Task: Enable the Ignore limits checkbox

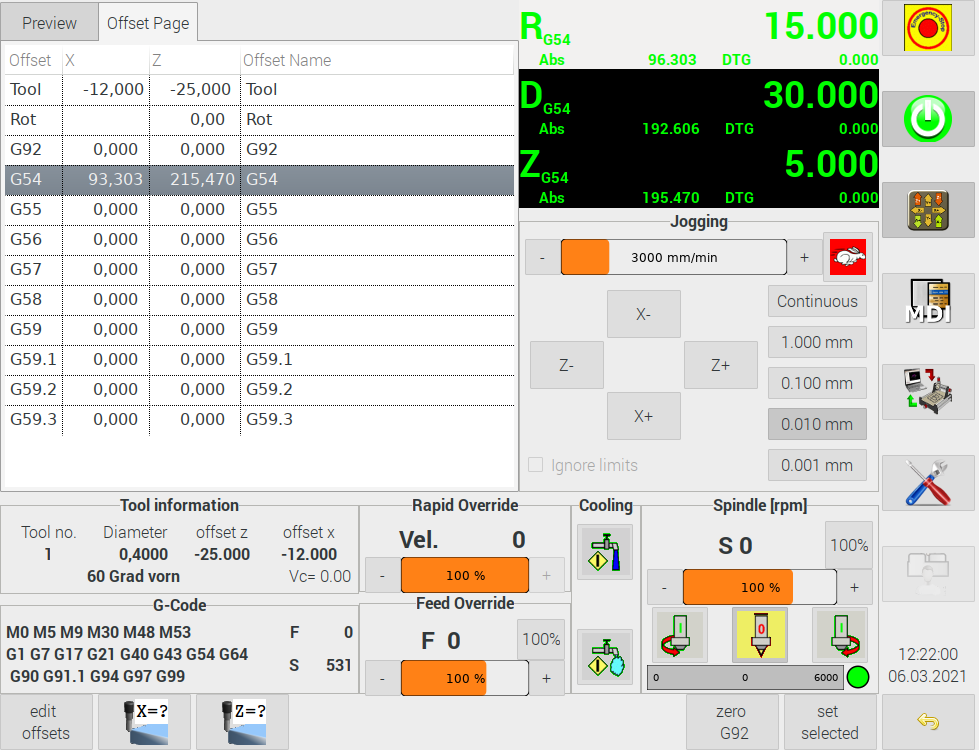Action: pos(536,465)
